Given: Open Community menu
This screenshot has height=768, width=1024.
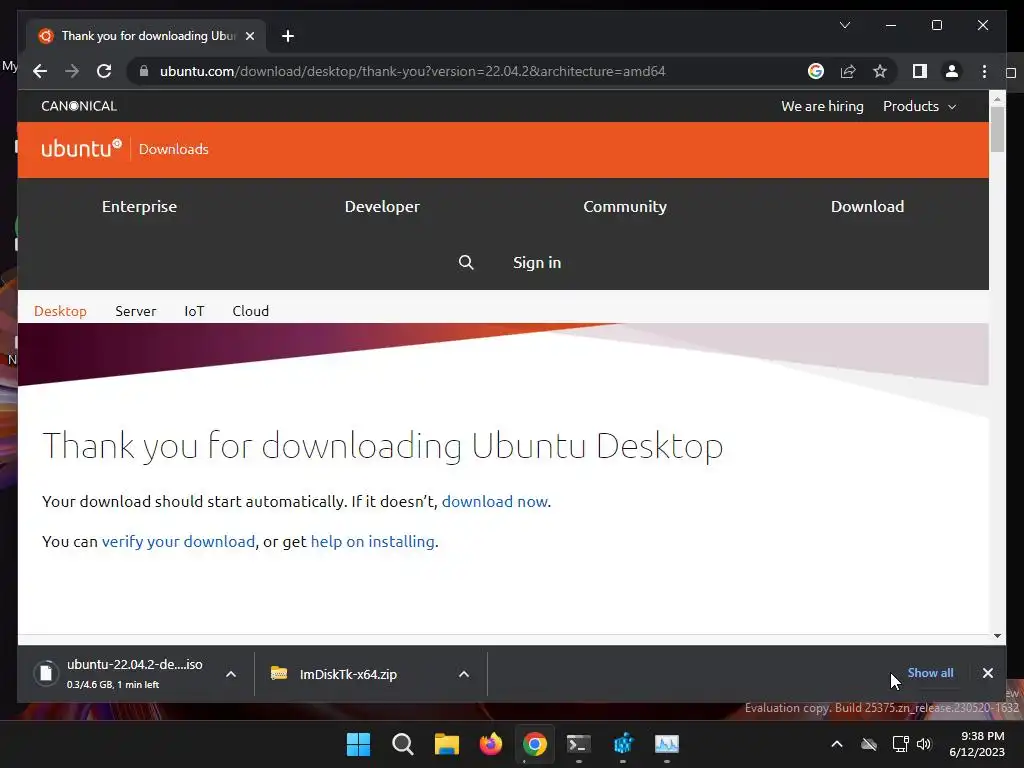Looking at the screenshot, I should point(625,206).
